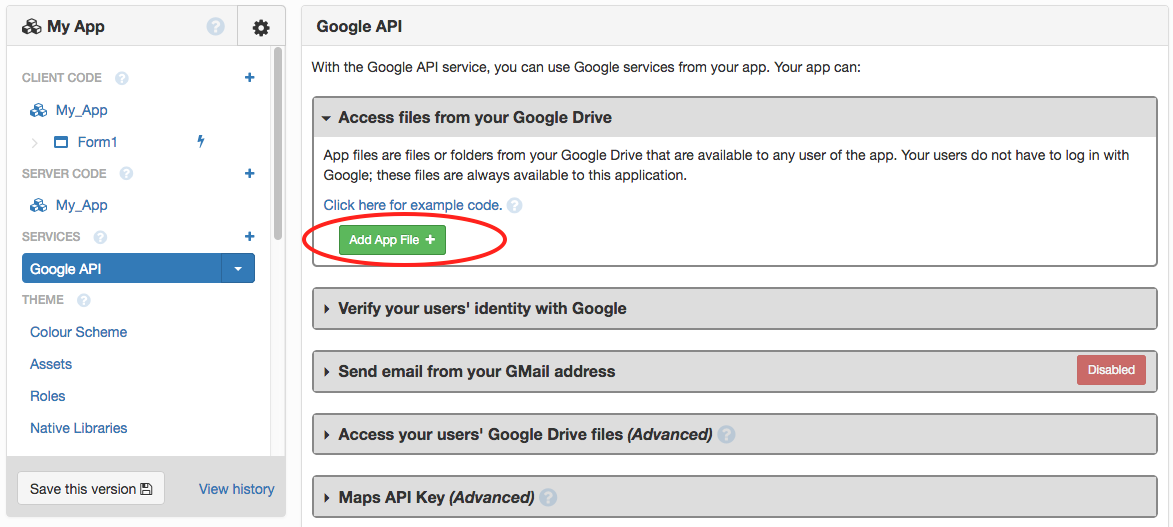Click help icon beside Access users' Drive files
The width and height of the screenshot is (1173, 527).
[726, 434]
